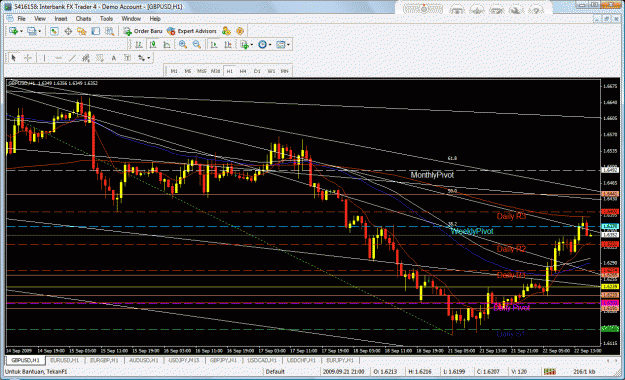Toggle the Expert Advisors button

tap(192, 31)
